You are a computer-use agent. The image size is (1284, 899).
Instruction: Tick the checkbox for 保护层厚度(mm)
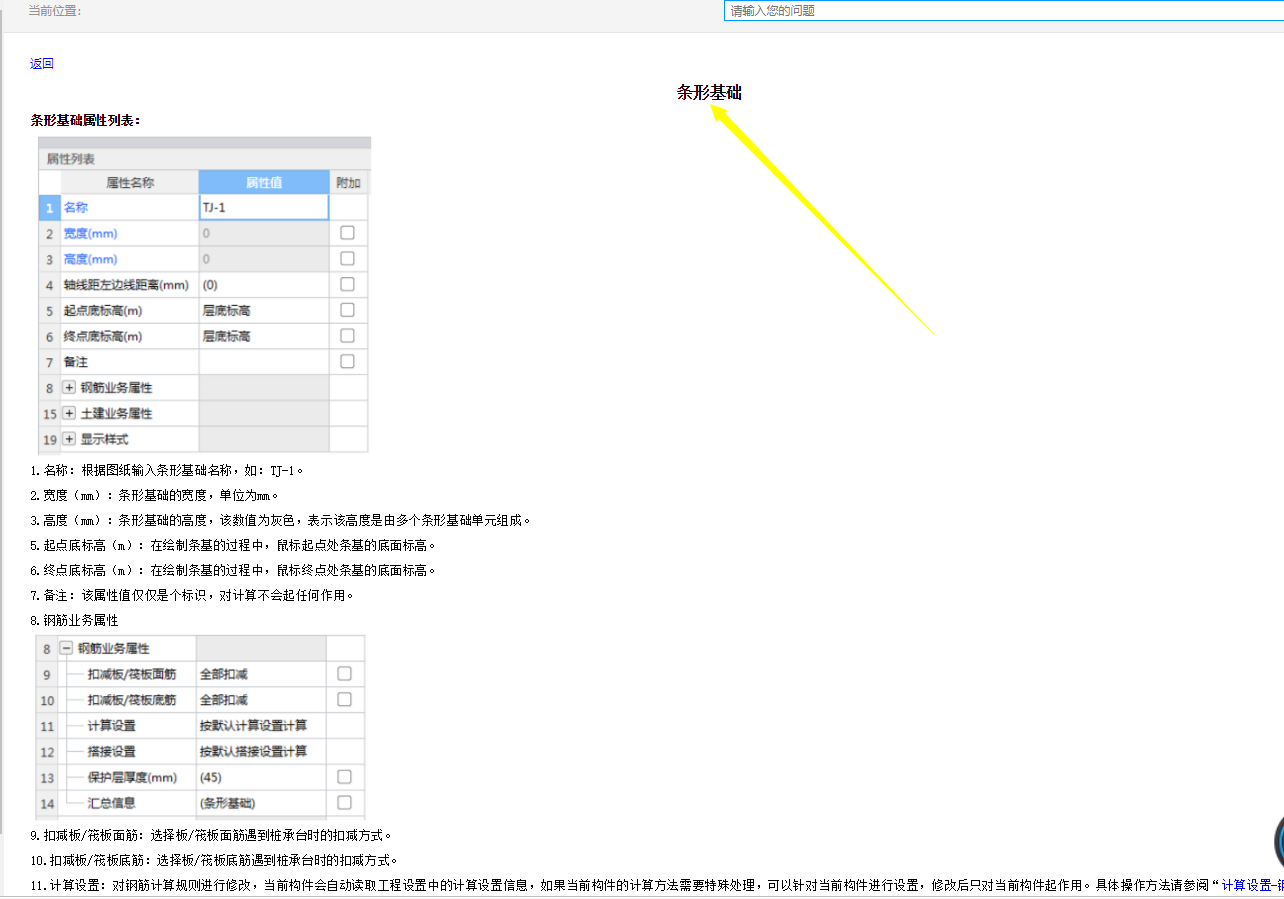[x=344, y=777]
